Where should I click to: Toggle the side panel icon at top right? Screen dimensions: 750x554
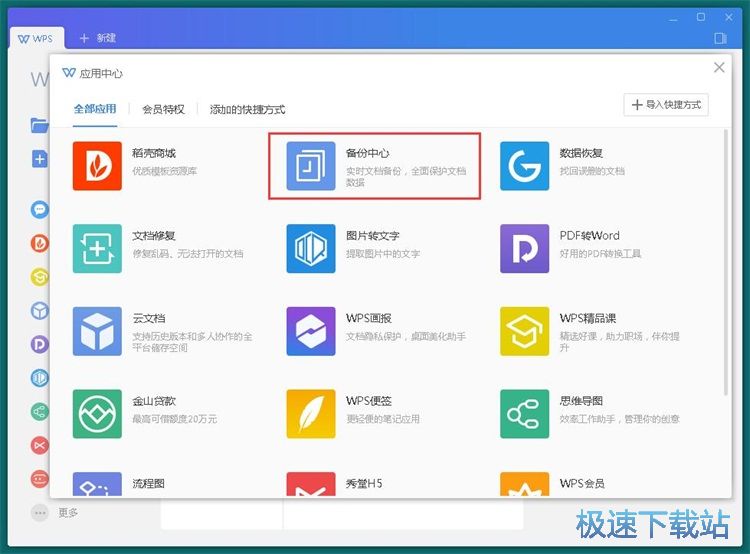pyautogui.click(x=720, y=38)
